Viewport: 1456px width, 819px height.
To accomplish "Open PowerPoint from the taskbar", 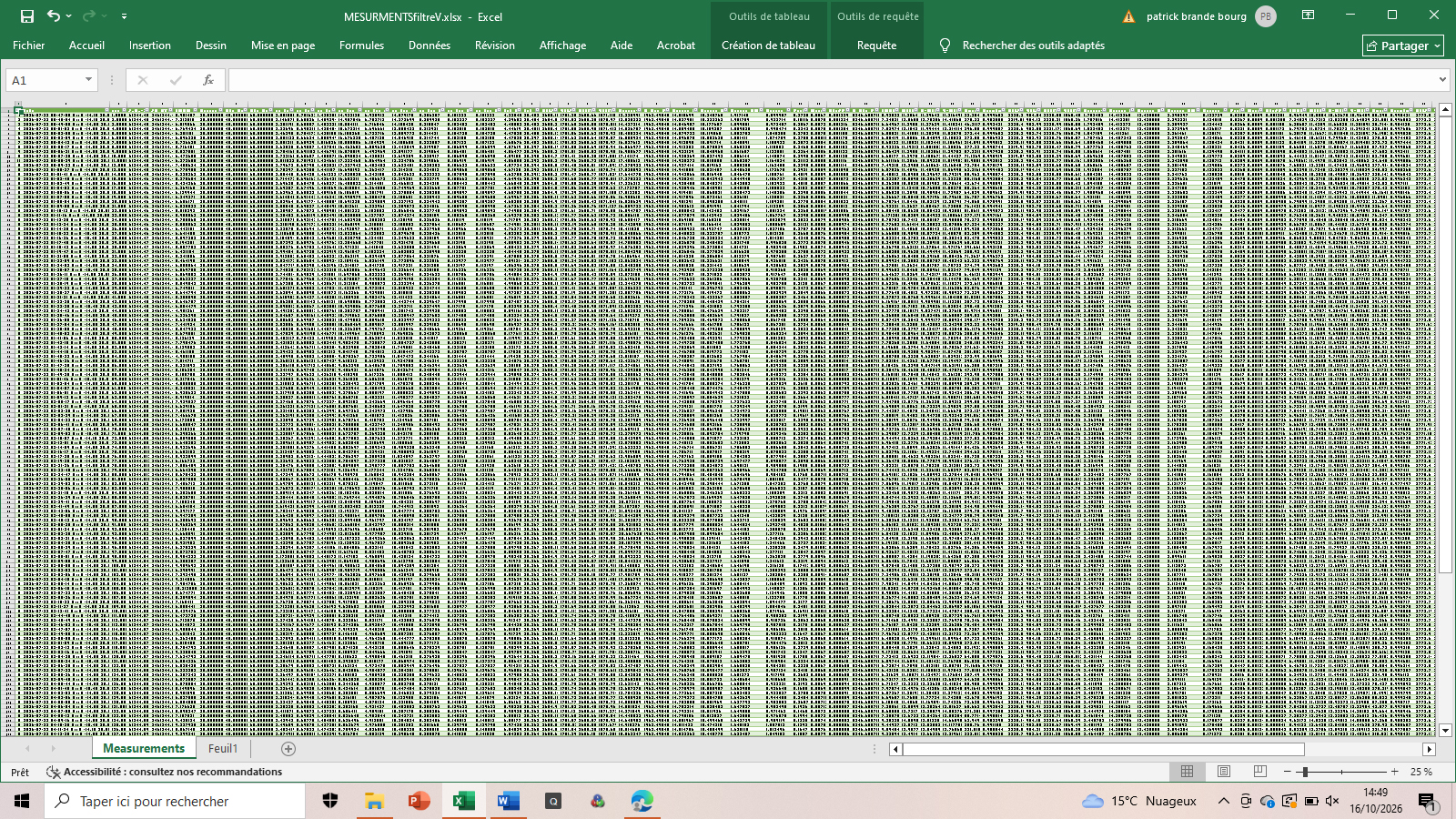I will click(x=419, y=801).
